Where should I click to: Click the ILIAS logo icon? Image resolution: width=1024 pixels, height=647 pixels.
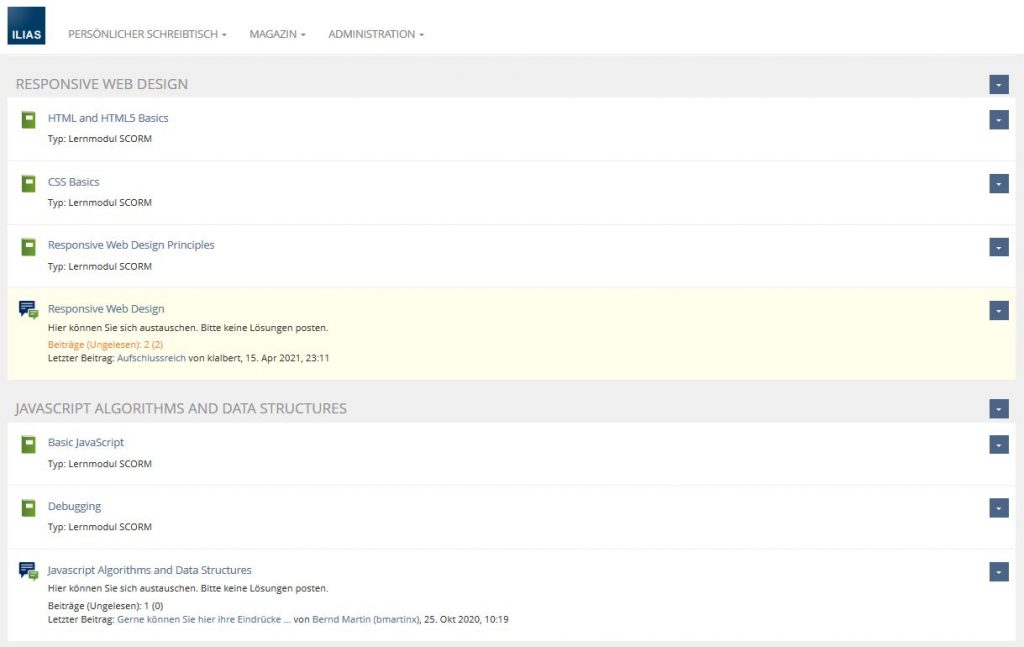pos(26,26)
